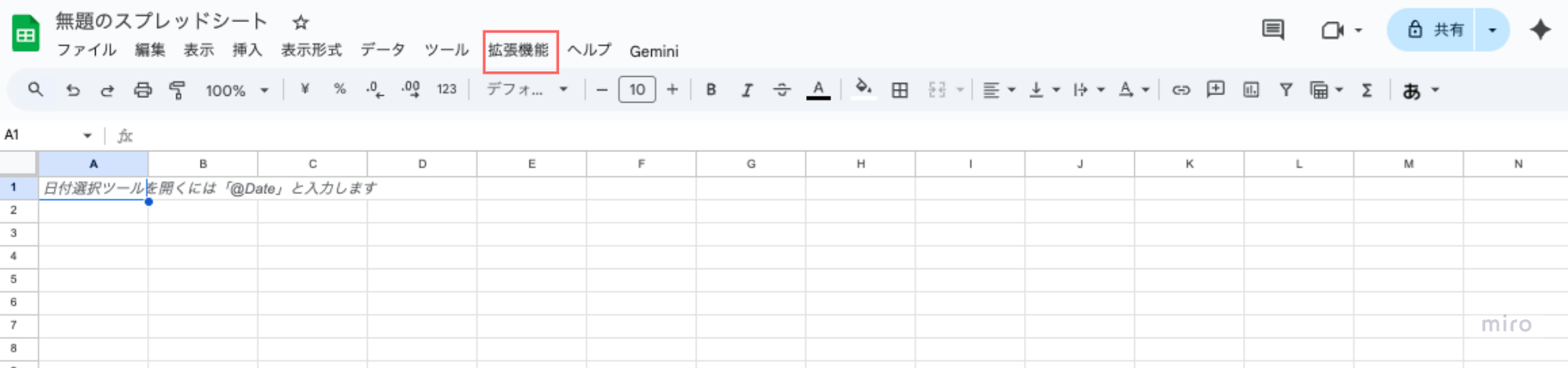Click the print icon
This screenshot has height=368, width=1568.
click(142, 90)
